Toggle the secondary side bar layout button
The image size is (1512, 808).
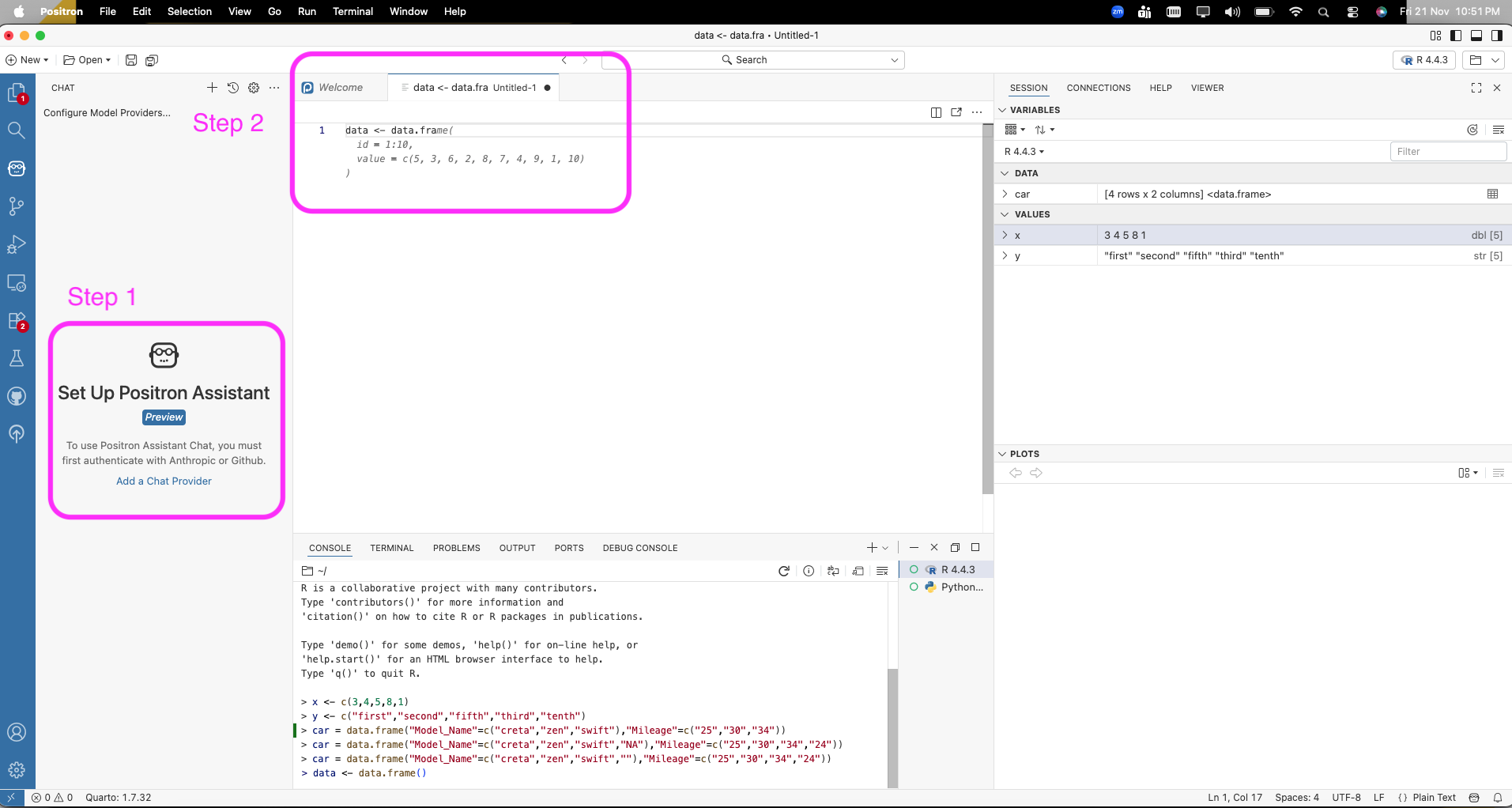[x=1496, y=36]
